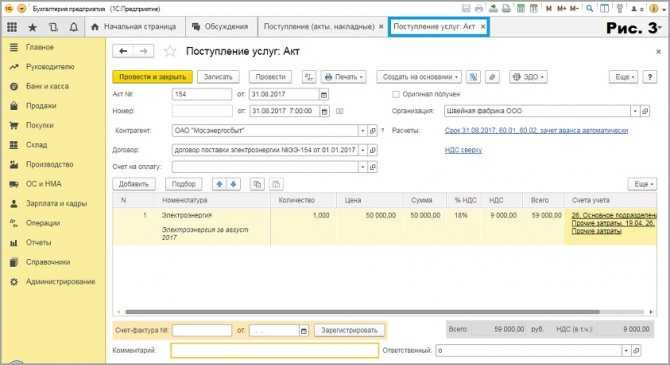Switch to Обсуждения tab

click(221, 26)
